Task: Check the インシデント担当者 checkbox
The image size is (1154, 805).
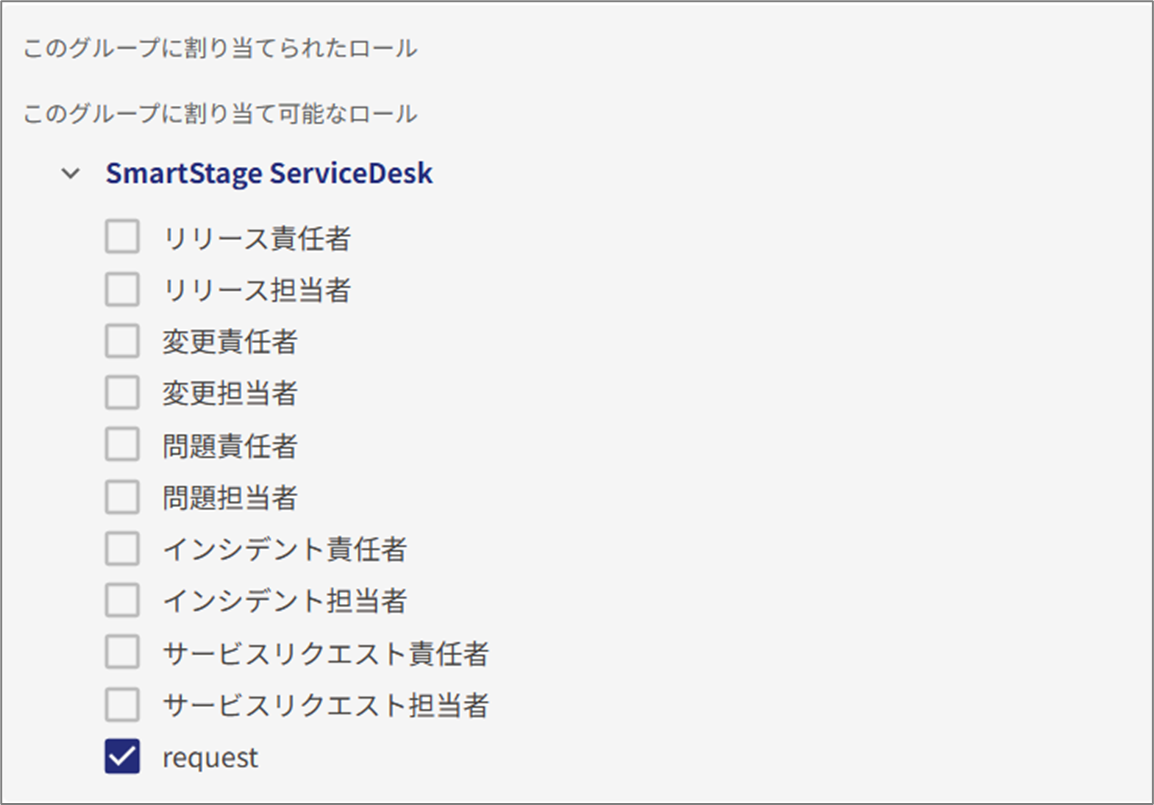Action: click(122, 601)
